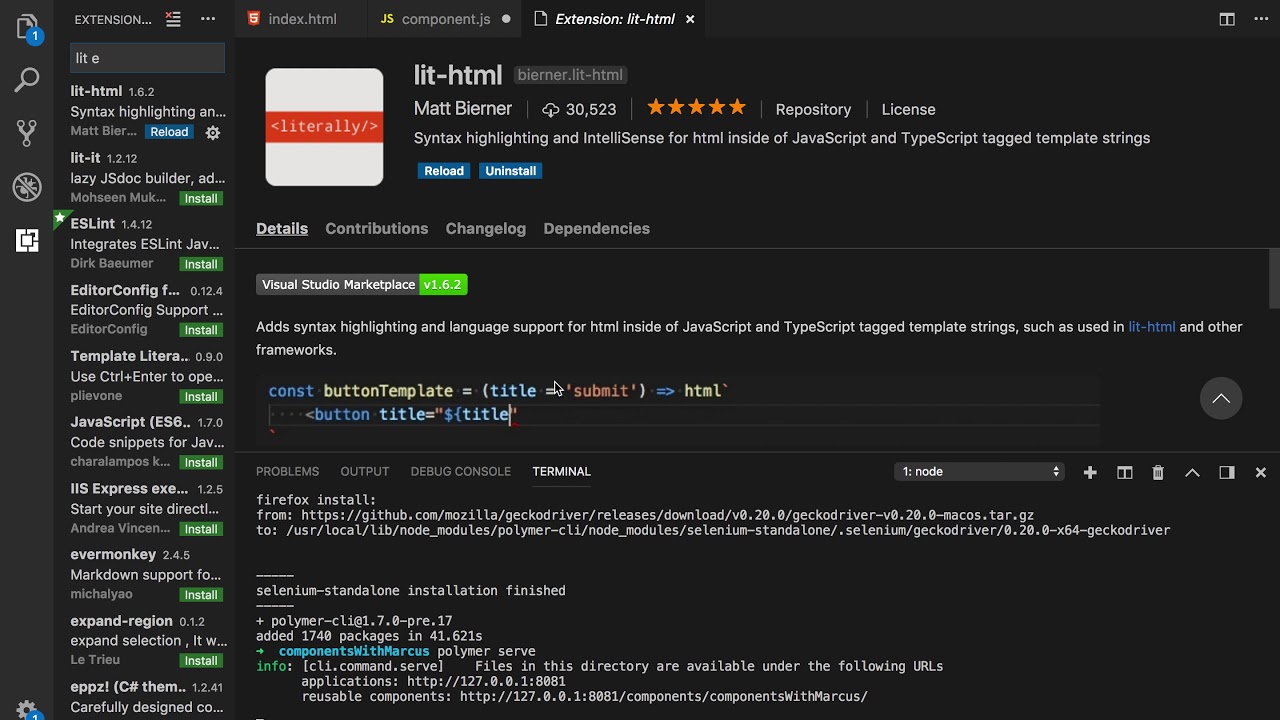Select the Terminal panel tab
Screen dimensions: 1280x720
[561, 472]
